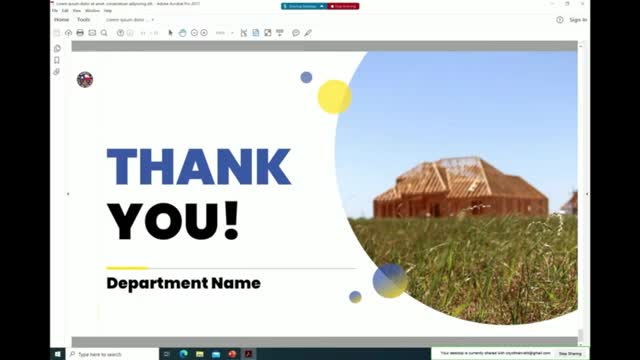Choose the Selection arrow tool
Image resolution: width=640 pixels, height=360 pixels.
[x=171, y=33]
